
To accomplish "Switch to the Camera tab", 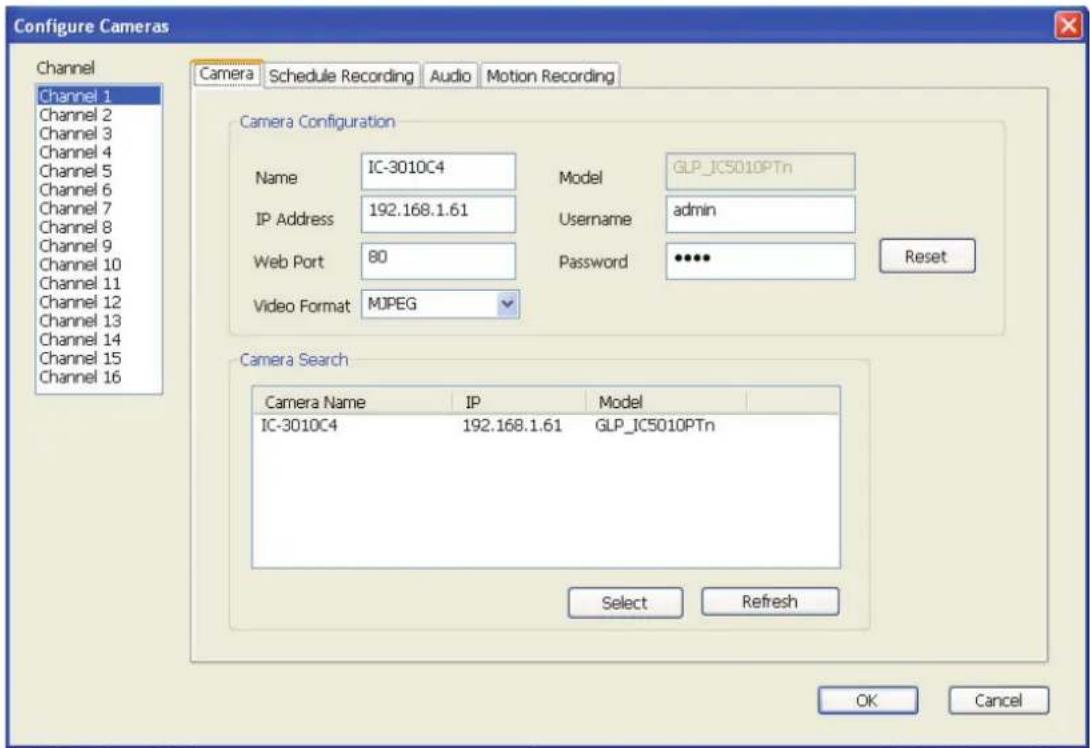I will point(227,74).
